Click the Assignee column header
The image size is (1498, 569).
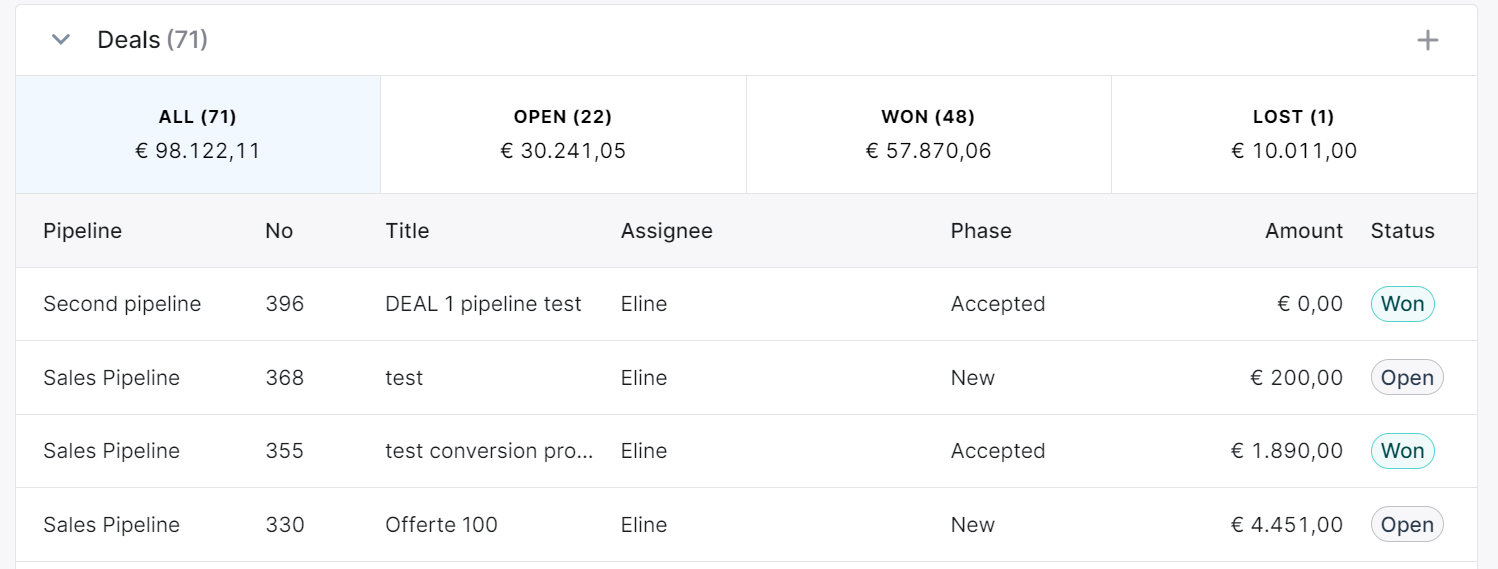click(667, 231)
